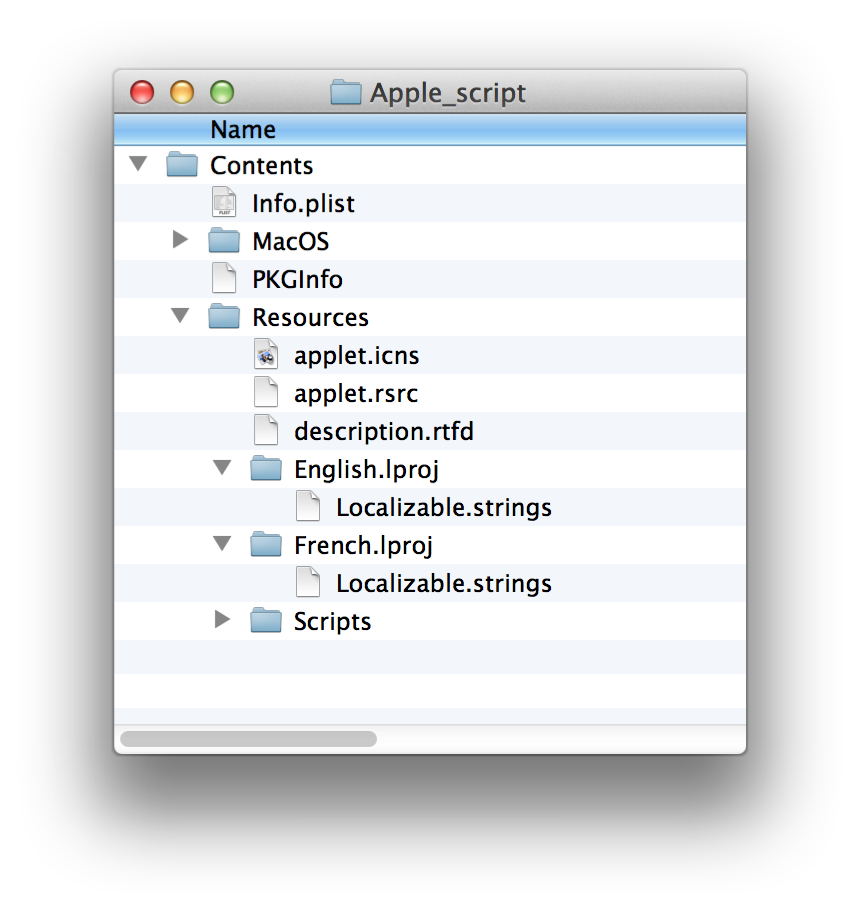
Task: Collapse the Contents folder
Action: click(137, 163)
